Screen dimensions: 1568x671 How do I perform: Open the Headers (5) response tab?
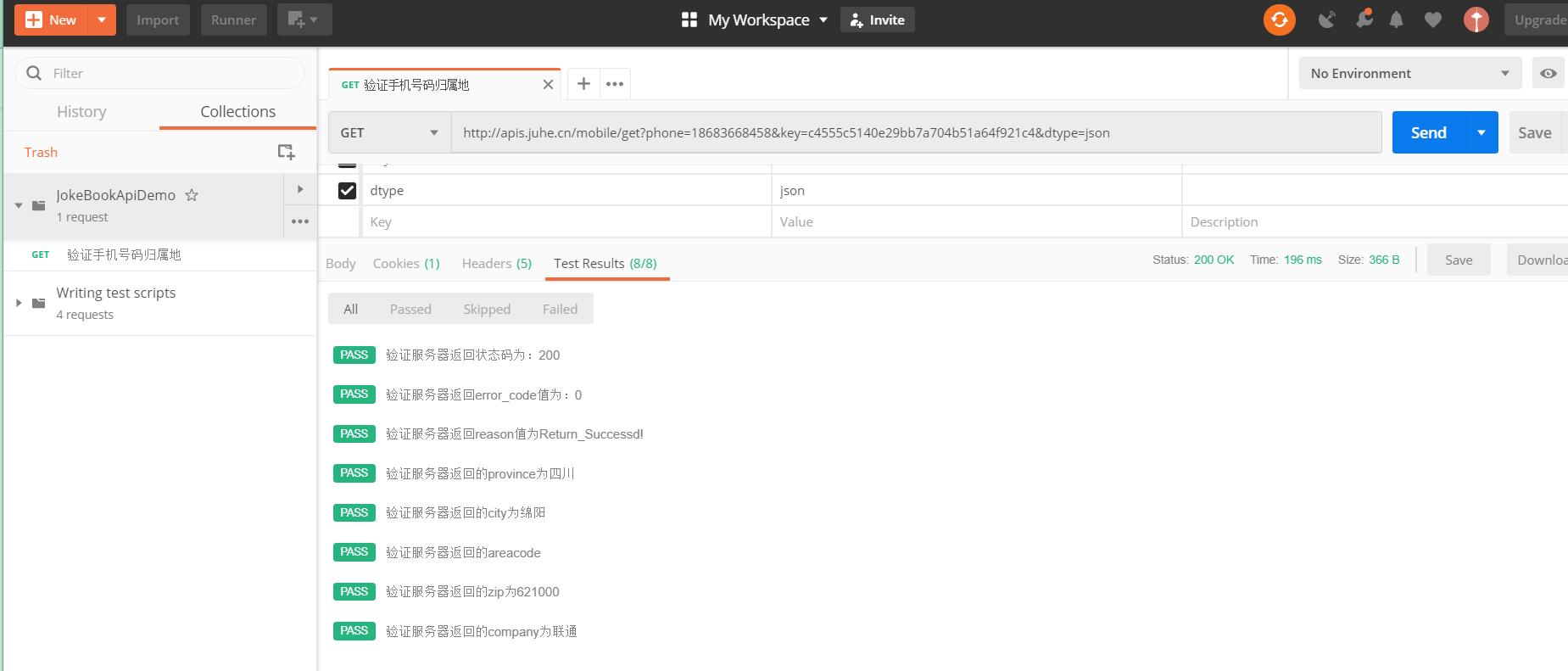496,264
